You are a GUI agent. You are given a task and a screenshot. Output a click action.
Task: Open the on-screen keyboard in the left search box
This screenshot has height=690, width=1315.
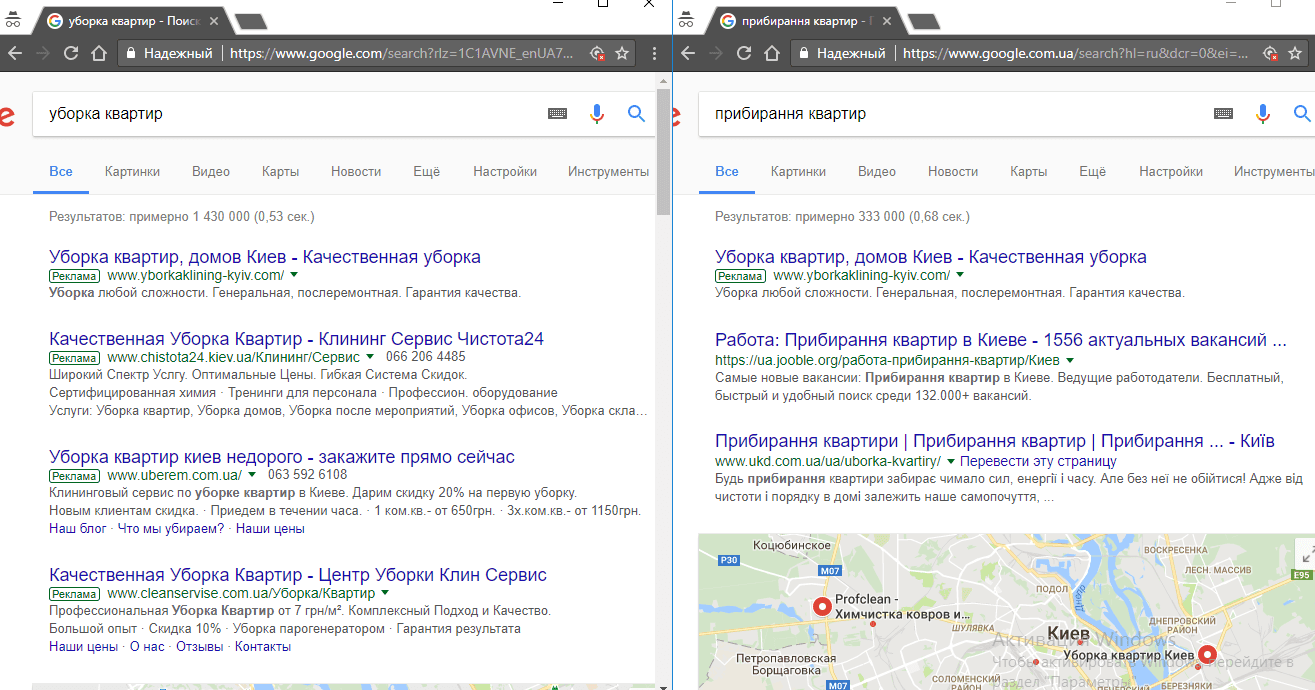[x=557, y=114]
